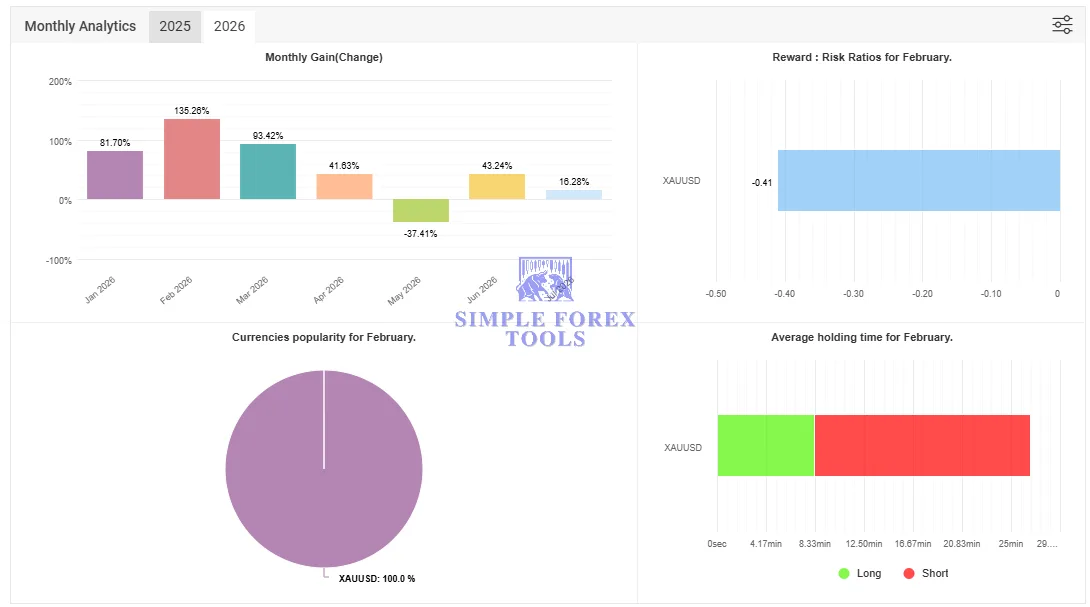Click the Monthly Analytics heading
The image size is (1090, 607).
click(x=80, y=26)
